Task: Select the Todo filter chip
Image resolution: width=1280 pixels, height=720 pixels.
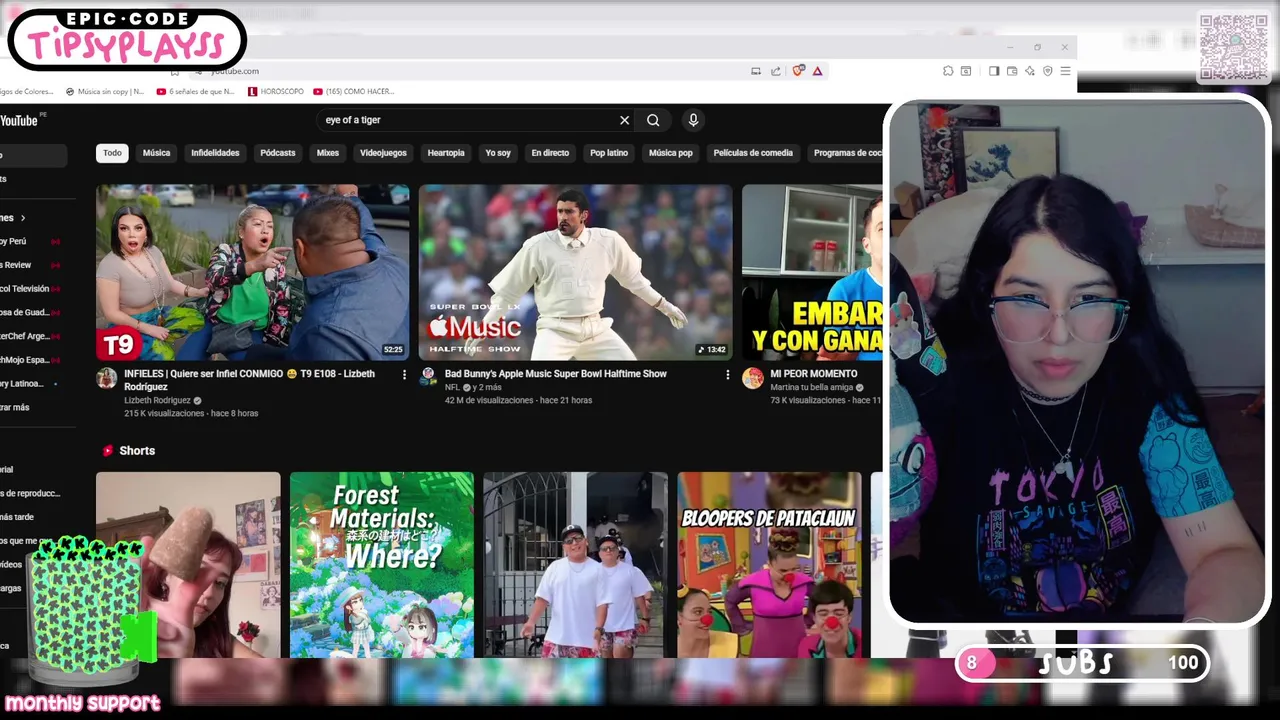Action: coord(112,153)
